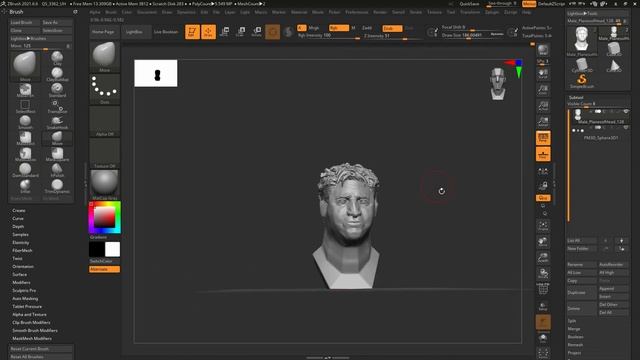This screenshot has height=360, width=640.
Task: Toggle the Floor grid button
Action: point(543,154)
